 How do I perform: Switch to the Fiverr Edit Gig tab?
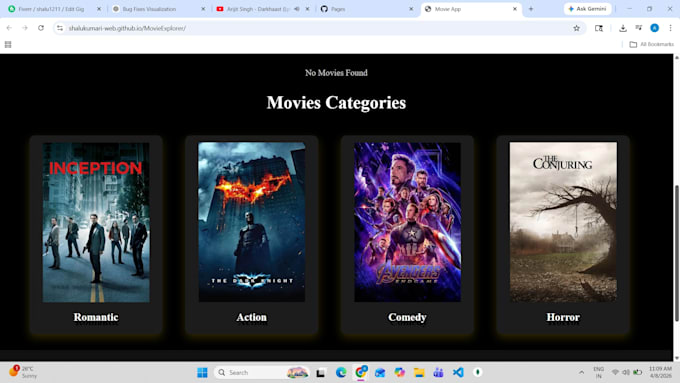click(51, 9)
